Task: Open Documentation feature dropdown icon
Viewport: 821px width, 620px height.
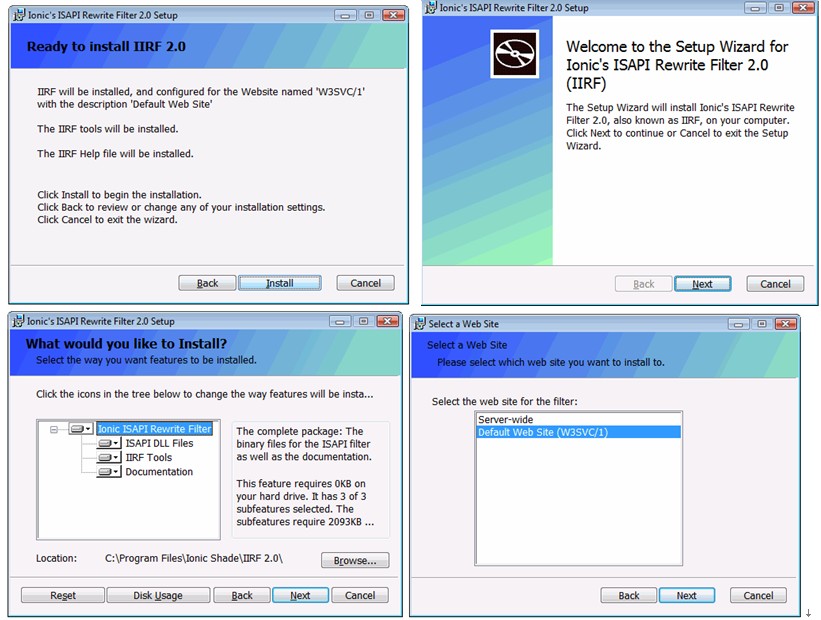Action: tap(109, 472)
